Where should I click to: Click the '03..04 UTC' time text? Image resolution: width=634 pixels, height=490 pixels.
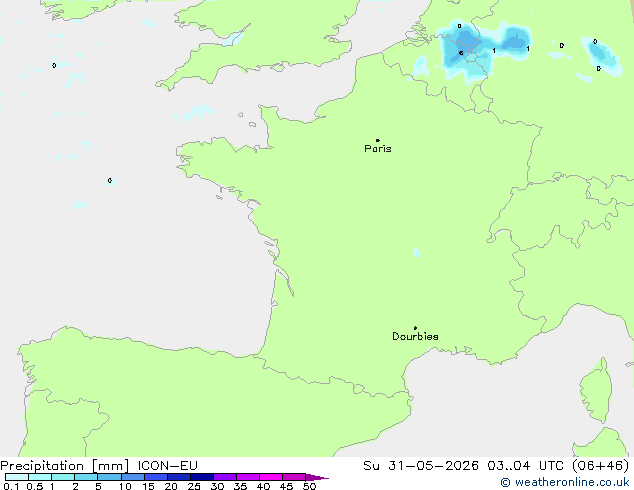point(525,466)
